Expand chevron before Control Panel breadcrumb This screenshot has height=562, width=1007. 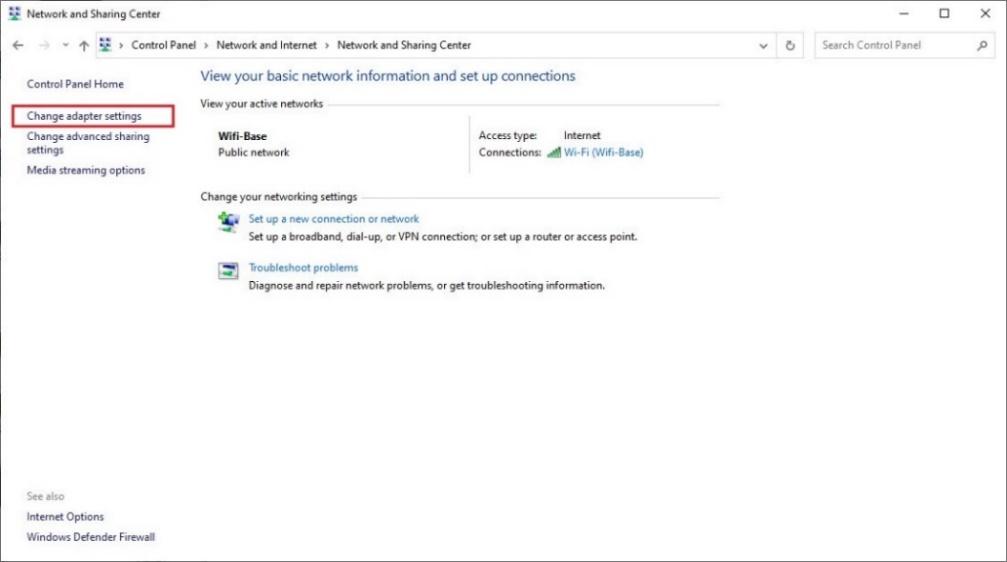[121, 46]
